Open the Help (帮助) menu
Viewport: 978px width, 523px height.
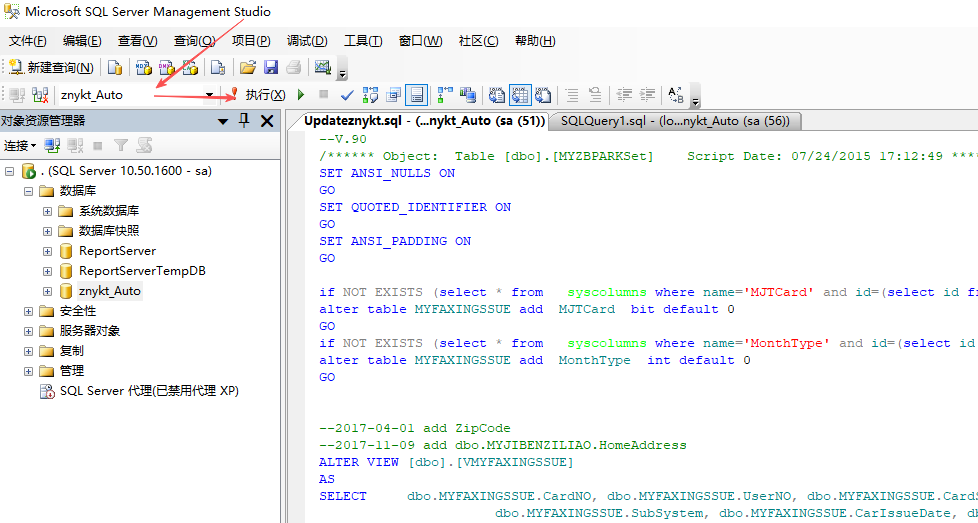pos(535,41)
